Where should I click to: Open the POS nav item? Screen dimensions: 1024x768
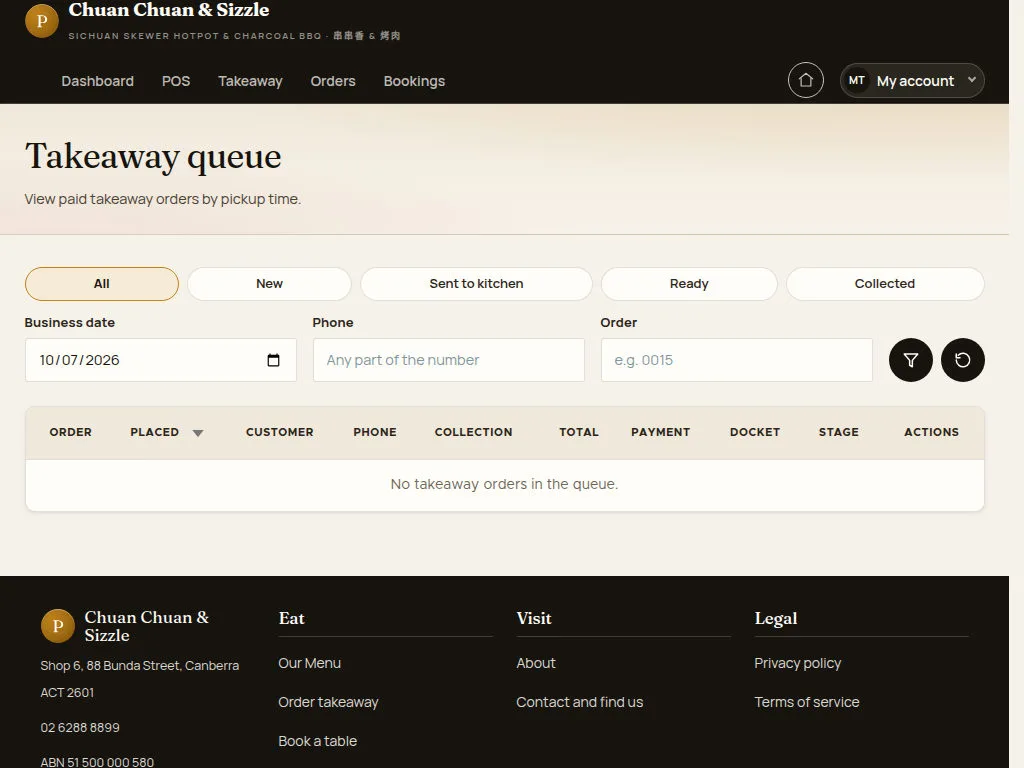point(176,81)
